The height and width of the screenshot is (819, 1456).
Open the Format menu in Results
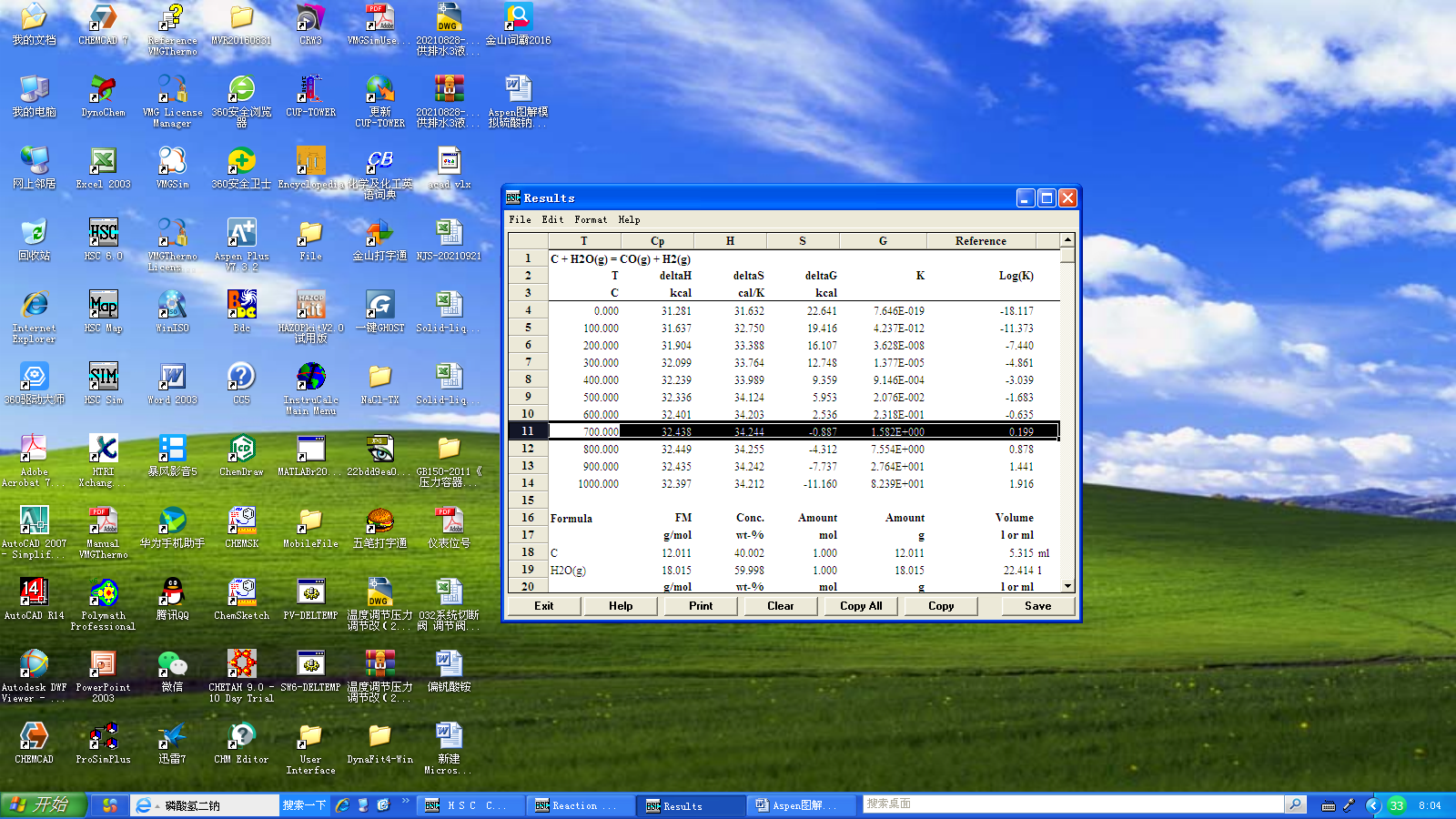591,219
